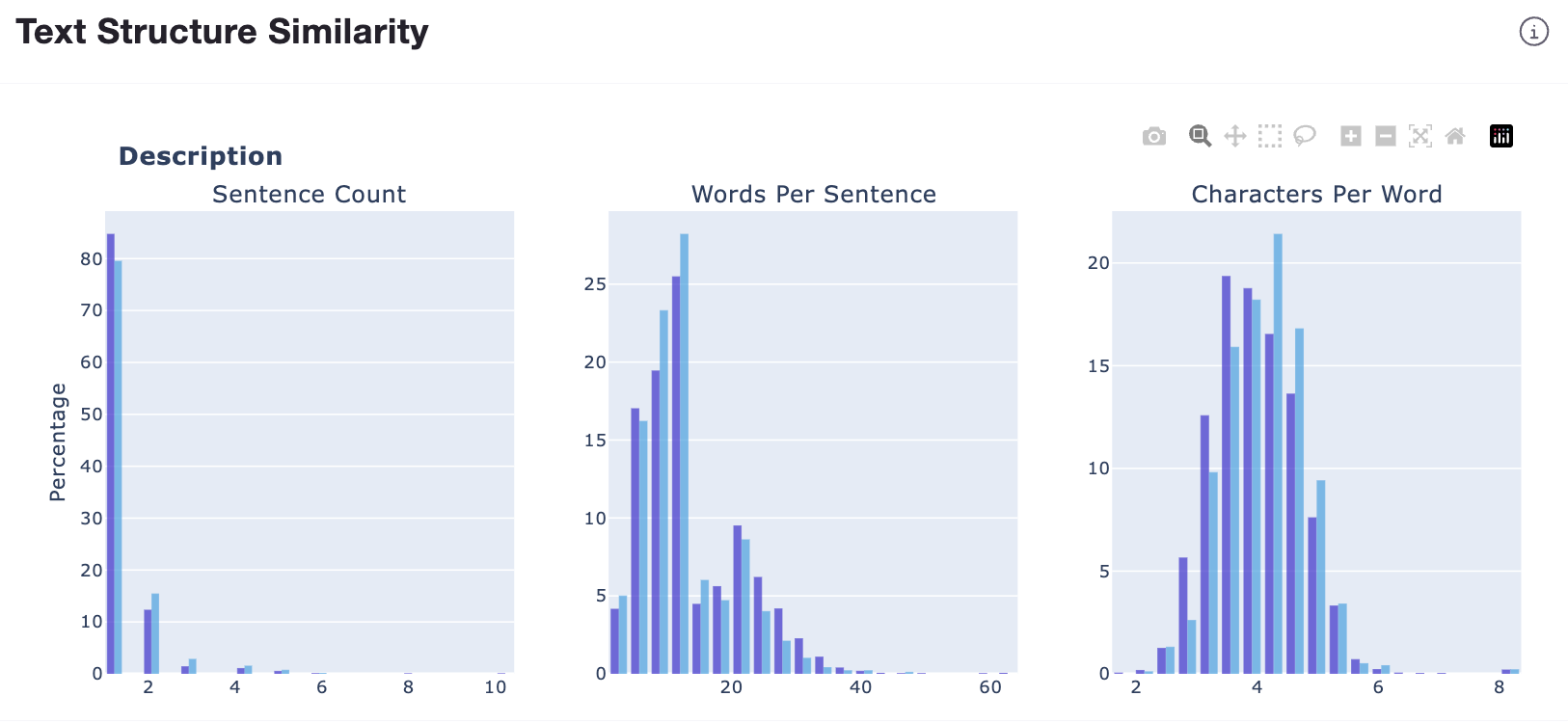Switch to the Lasso Select tool
Image resolution: width=1568 pixels, height=723 pixels.
point(1306,136)
